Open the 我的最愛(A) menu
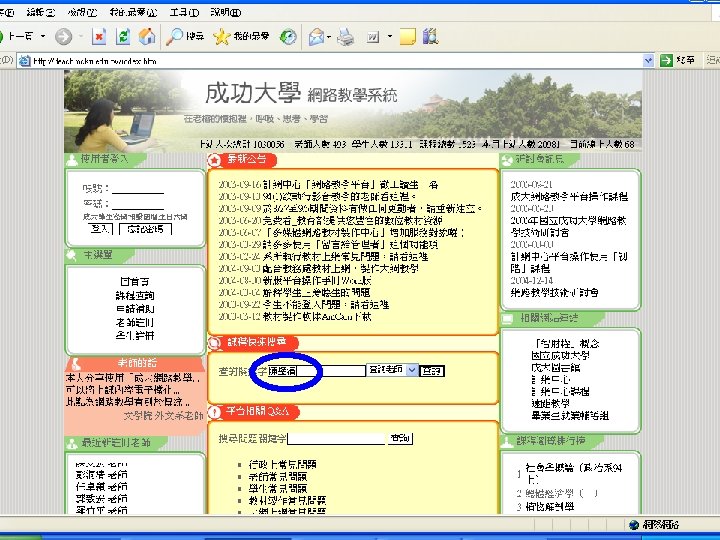Viewport: 720px width, 540px height. [x=133, y=12]
